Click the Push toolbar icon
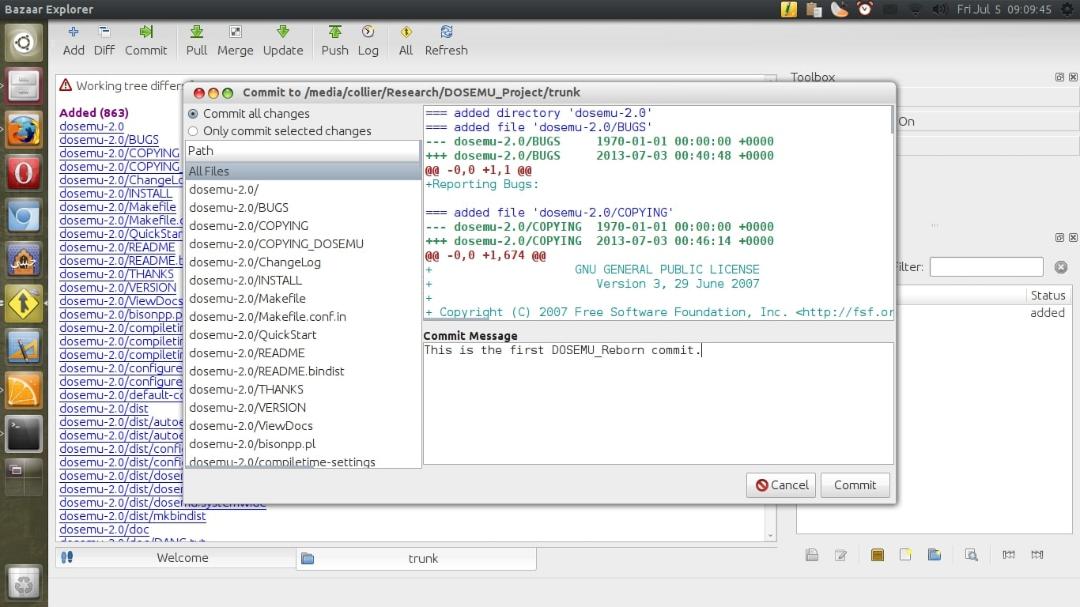The width and height of the screenshot is (1080, 607). [x=335, y=41]
